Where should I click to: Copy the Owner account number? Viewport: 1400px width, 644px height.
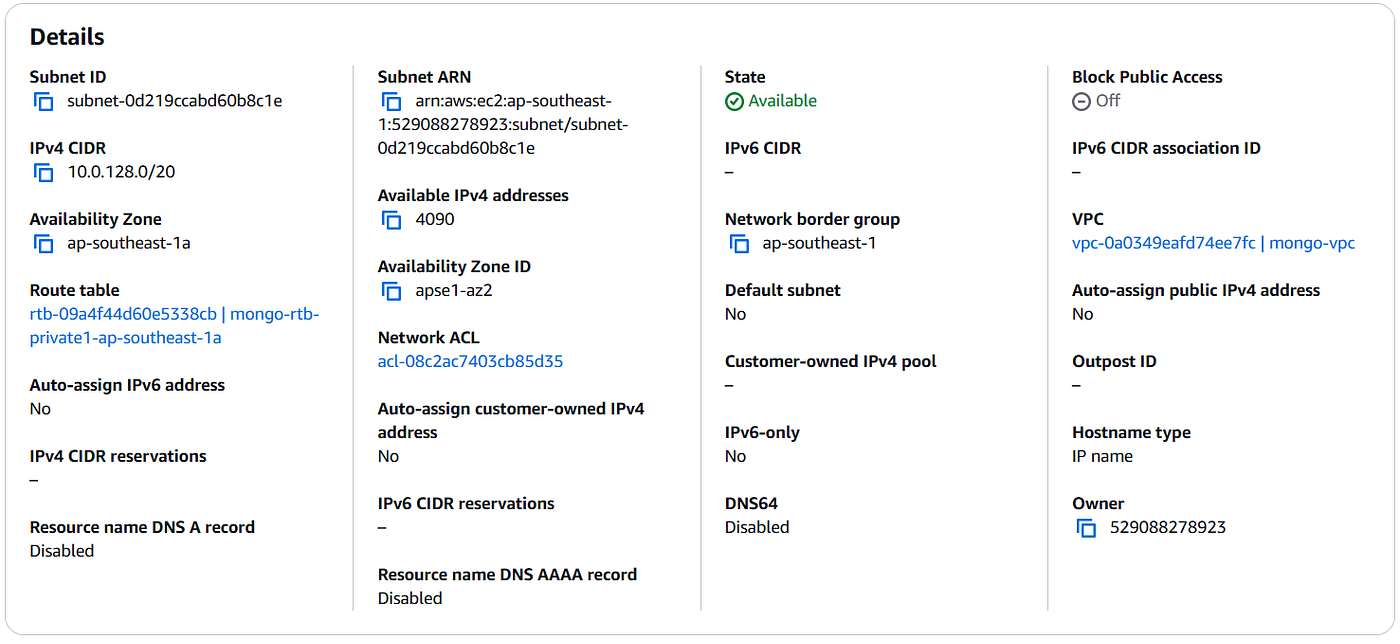tap(1086, 528)
